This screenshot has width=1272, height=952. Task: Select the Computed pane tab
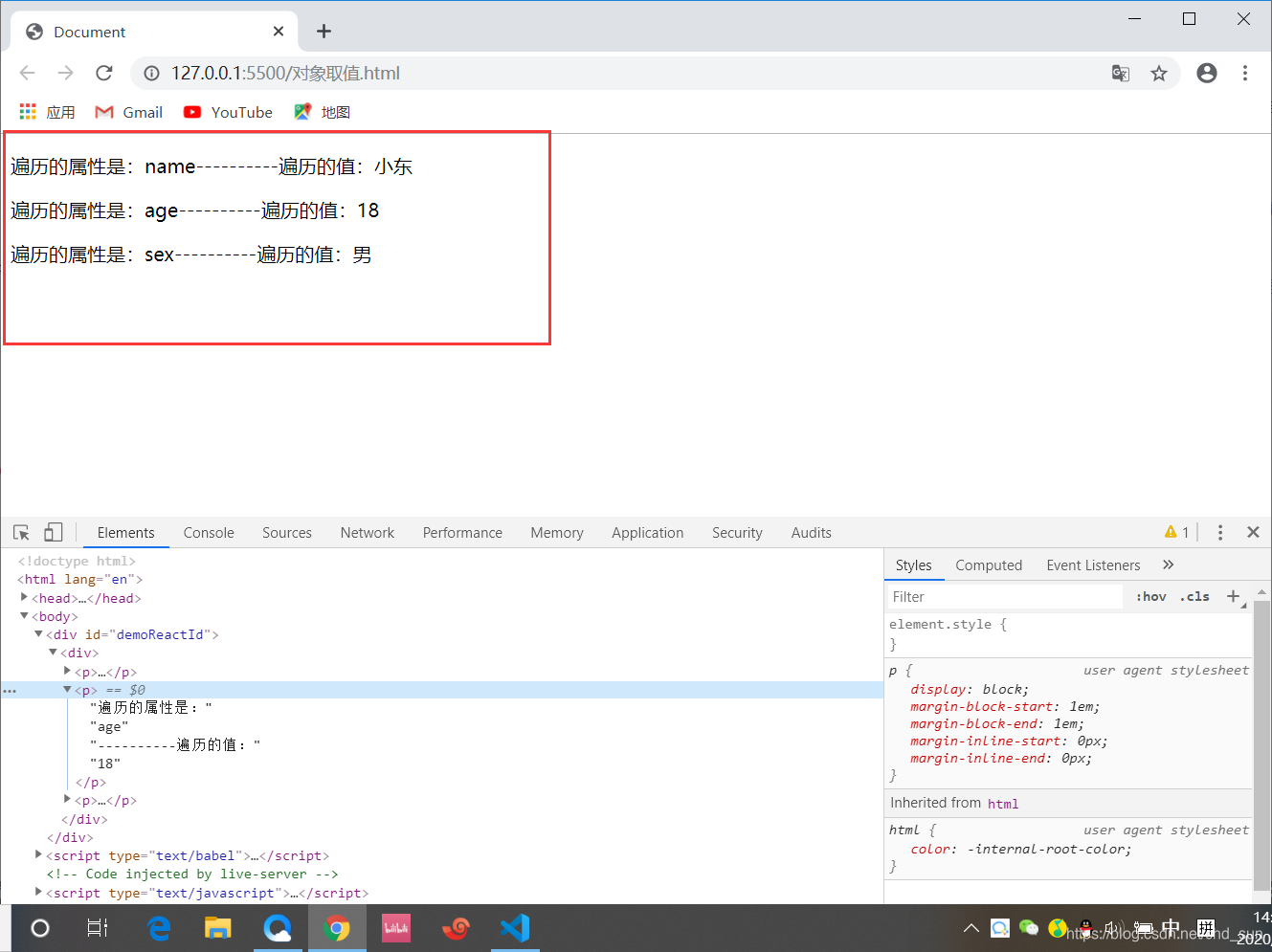pos(989,565)
